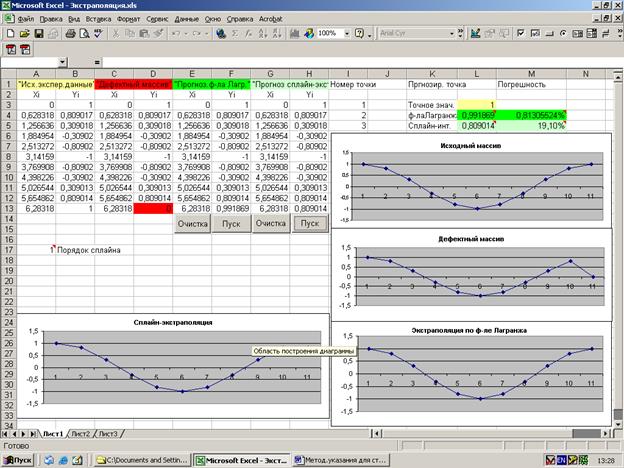Click the Cut scissors icon

118,33
